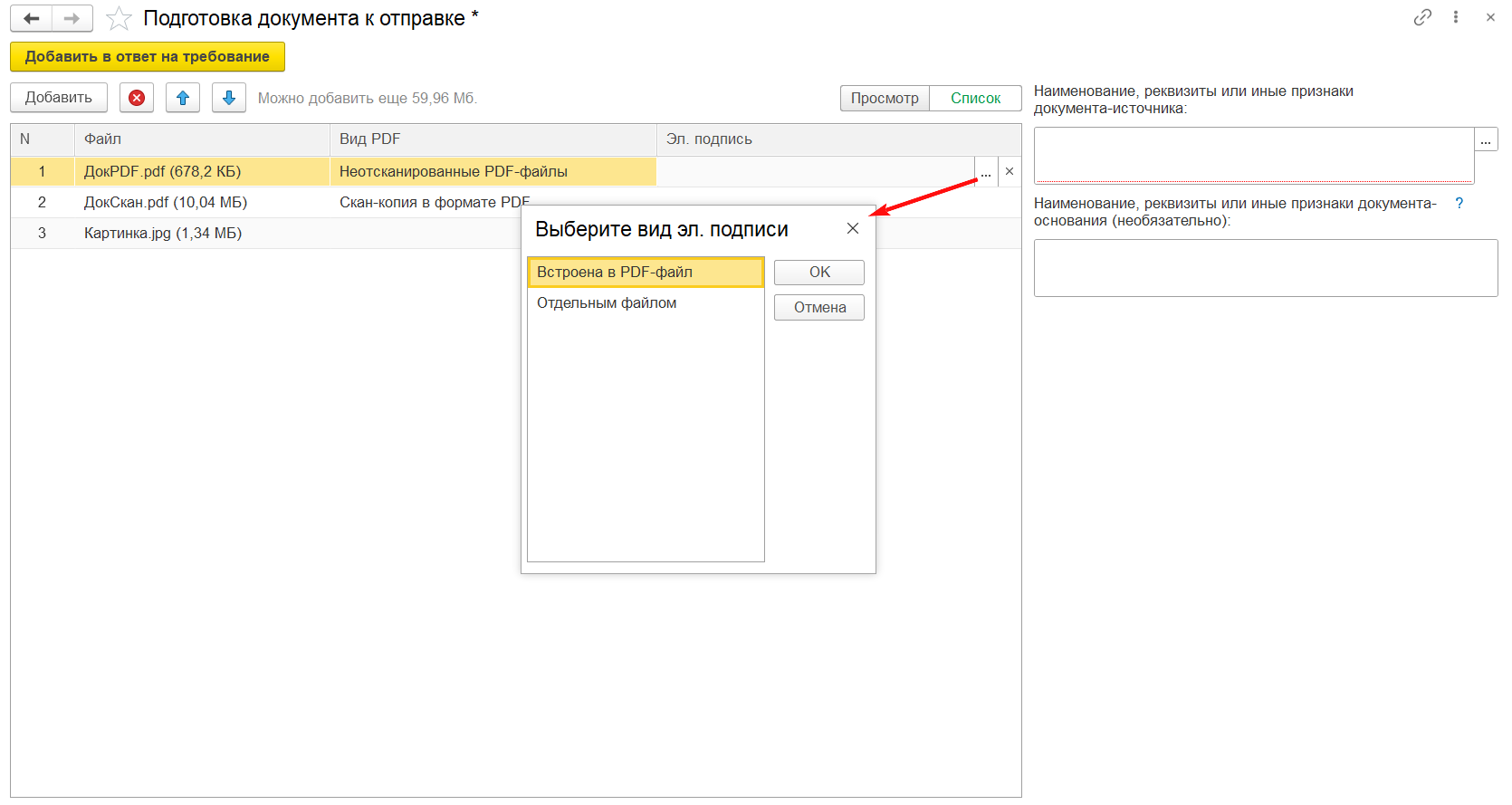
Task: Move the file down with the blue arrow
Action: pos(229,98)
